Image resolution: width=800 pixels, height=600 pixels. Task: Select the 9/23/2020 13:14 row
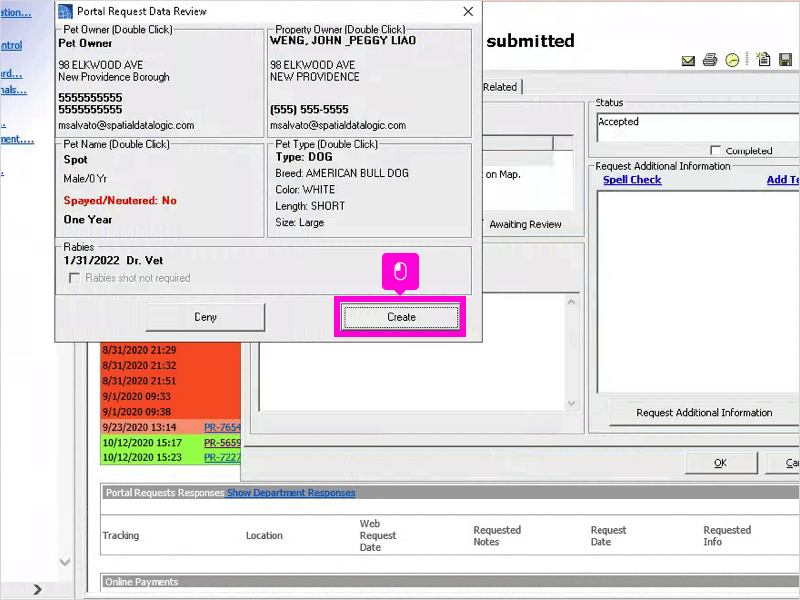(x=170, y=427)
